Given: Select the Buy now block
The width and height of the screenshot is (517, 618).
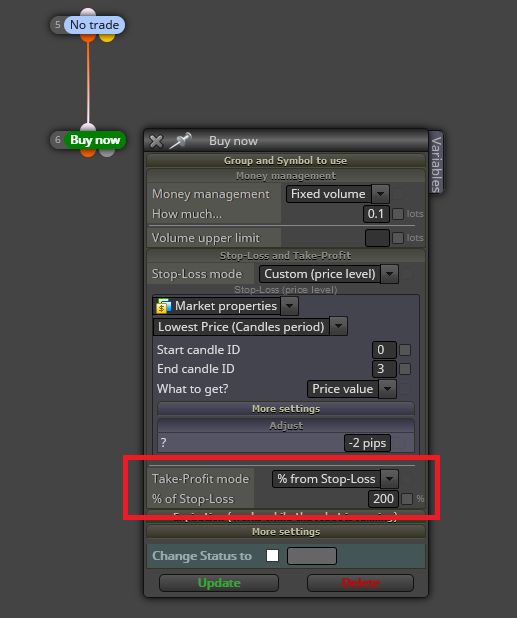Looking at the screenshot, I should click(95, 140).
